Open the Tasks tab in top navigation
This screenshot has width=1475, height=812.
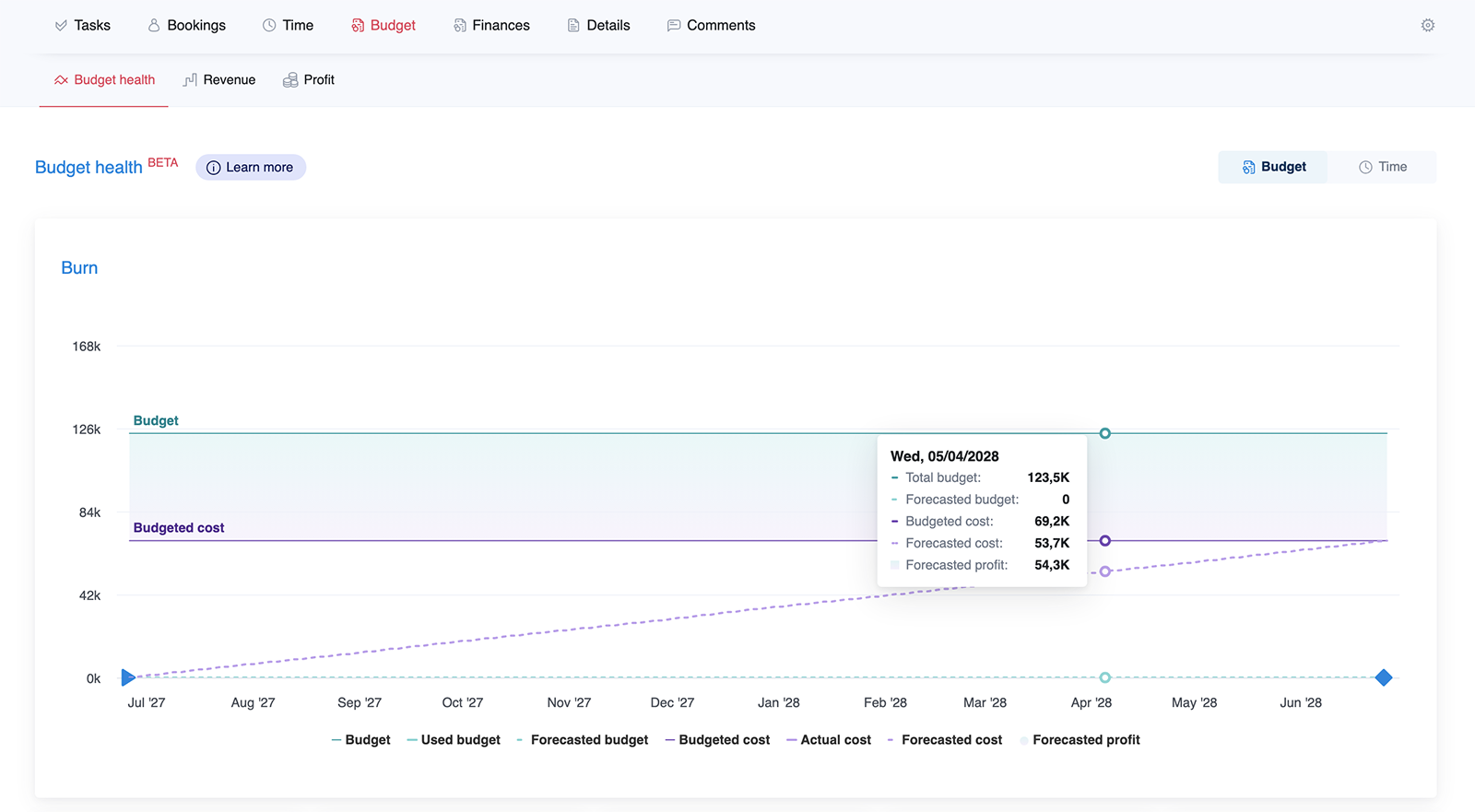click(x=83, y=26)
